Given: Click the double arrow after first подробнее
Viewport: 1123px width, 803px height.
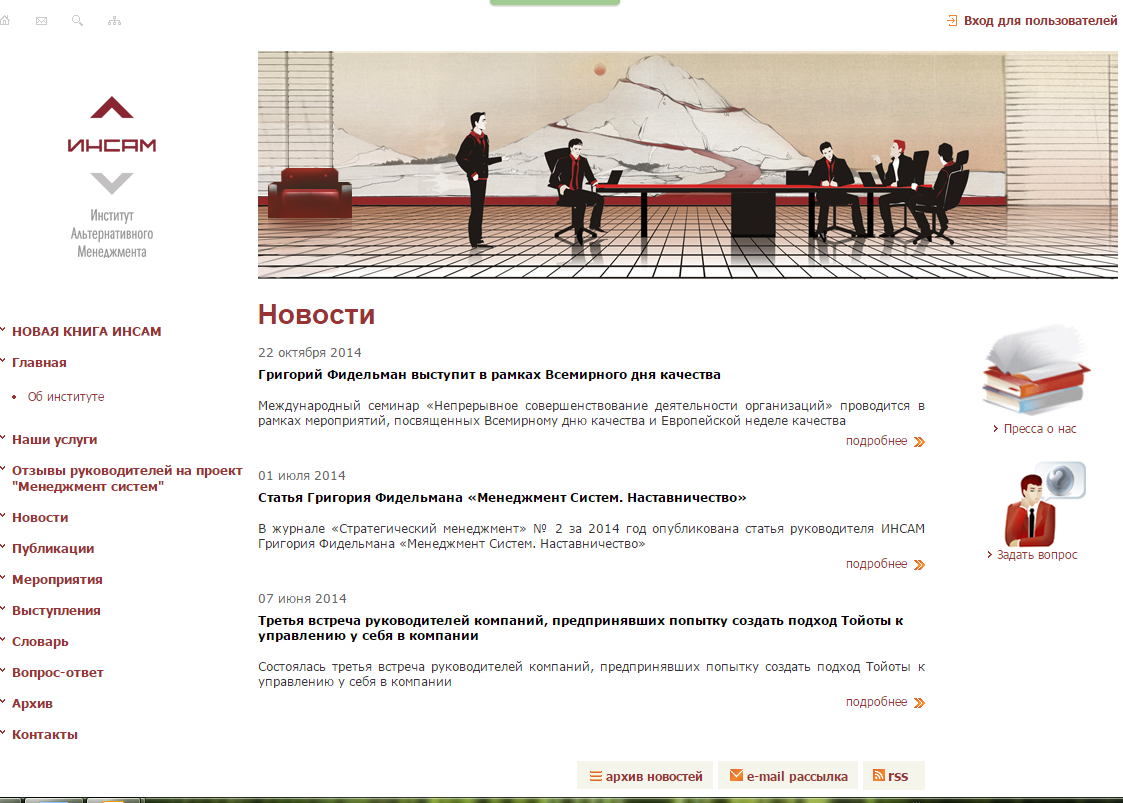Looking at the screenshot, I should click(920, 441).
